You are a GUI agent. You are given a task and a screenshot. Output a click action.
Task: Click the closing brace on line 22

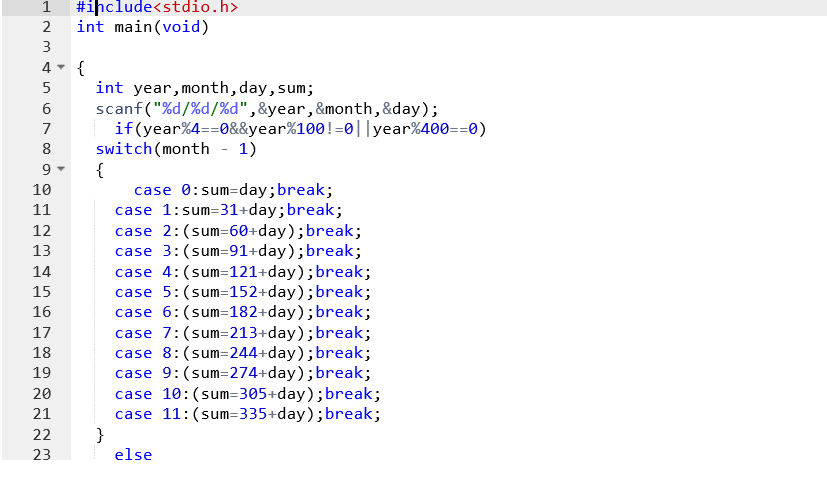click(x=100, y=435)
